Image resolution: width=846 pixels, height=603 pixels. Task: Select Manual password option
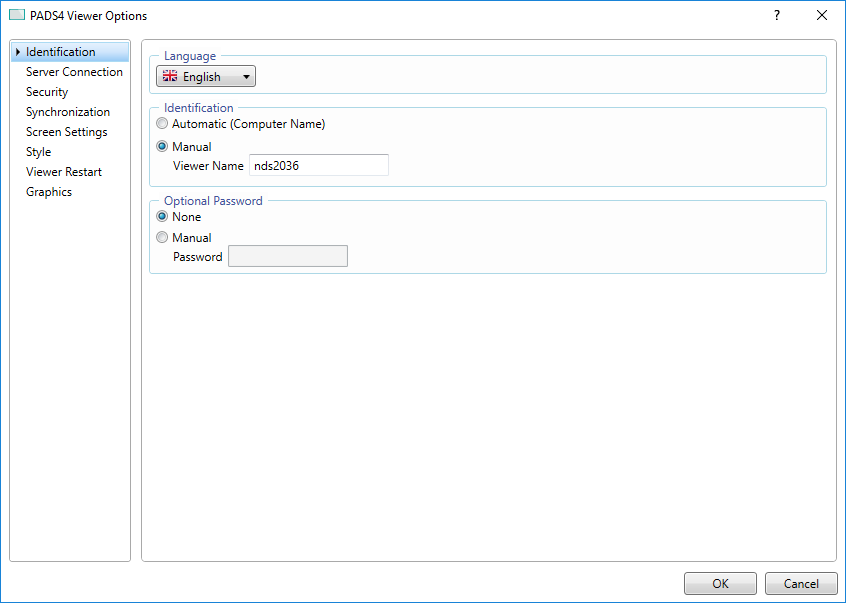coord(162,237)
